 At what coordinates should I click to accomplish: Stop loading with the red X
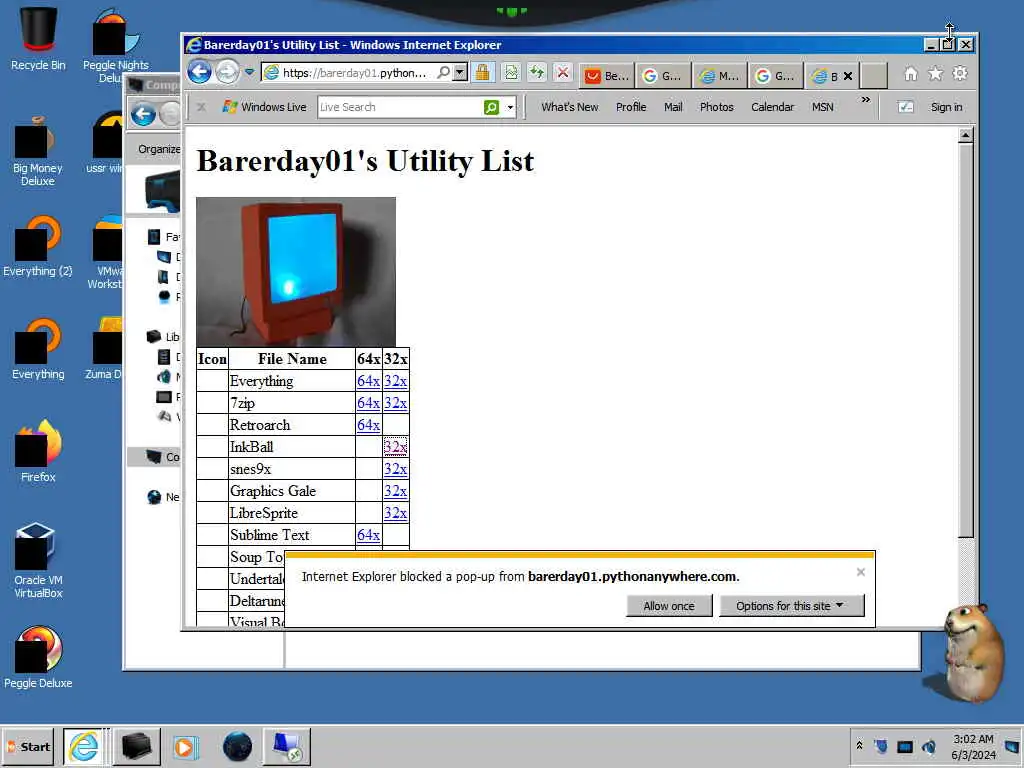click(x=563, y=72)
